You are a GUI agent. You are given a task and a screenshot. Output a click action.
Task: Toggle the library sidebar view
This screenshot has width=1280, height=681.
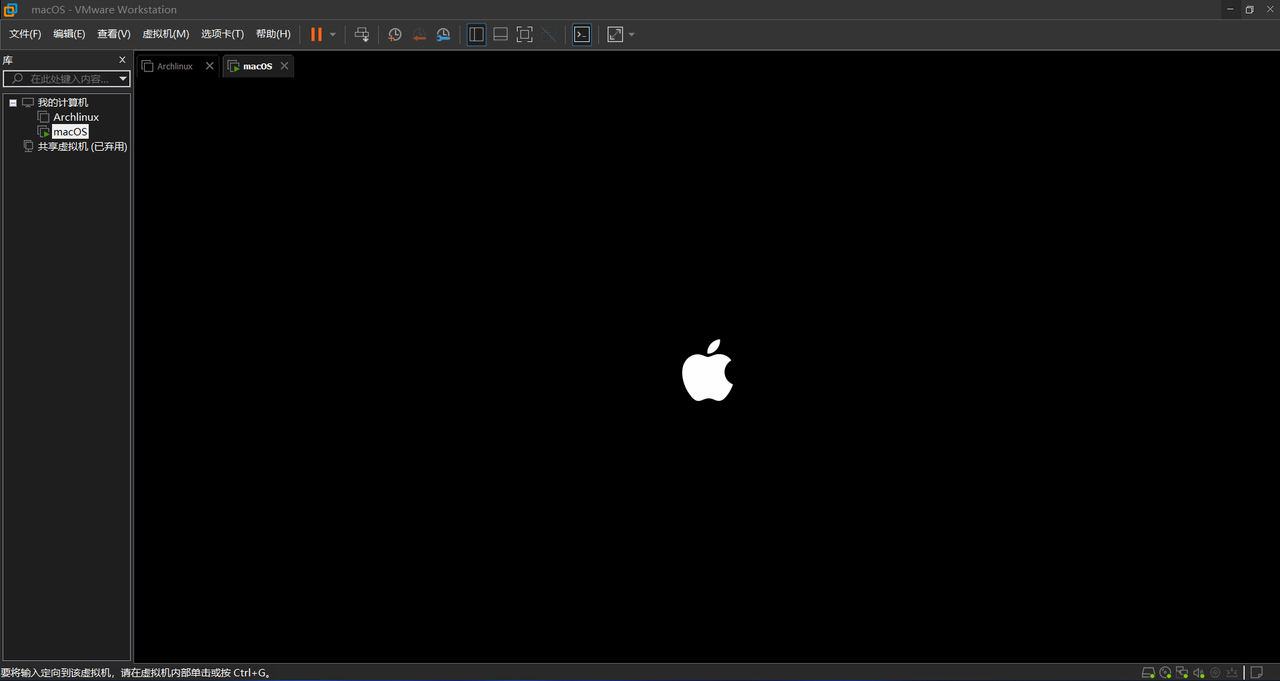pyautogui.click(x=476, y=34)
